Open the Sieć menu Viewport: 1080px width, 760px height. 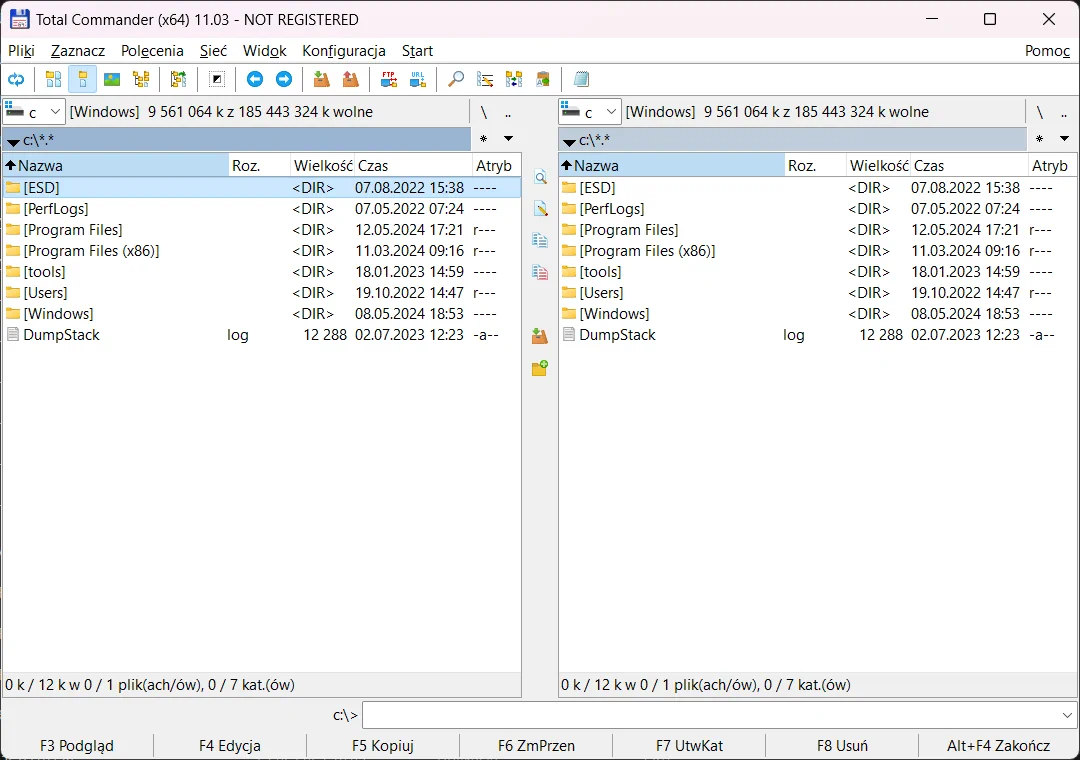[214, 51]
